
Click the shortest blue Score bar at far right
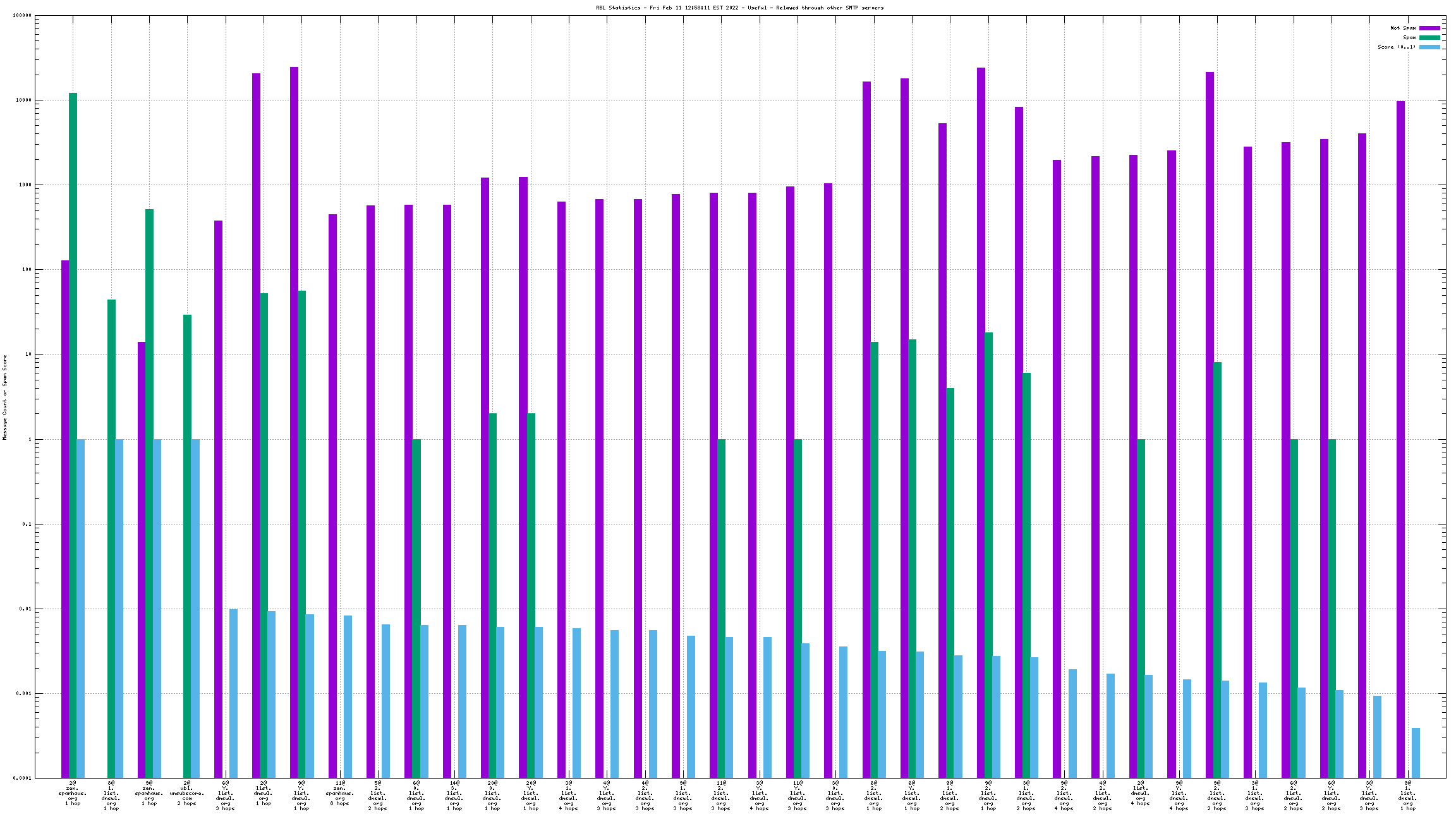pyautogui.click(x=1416, y=752)
